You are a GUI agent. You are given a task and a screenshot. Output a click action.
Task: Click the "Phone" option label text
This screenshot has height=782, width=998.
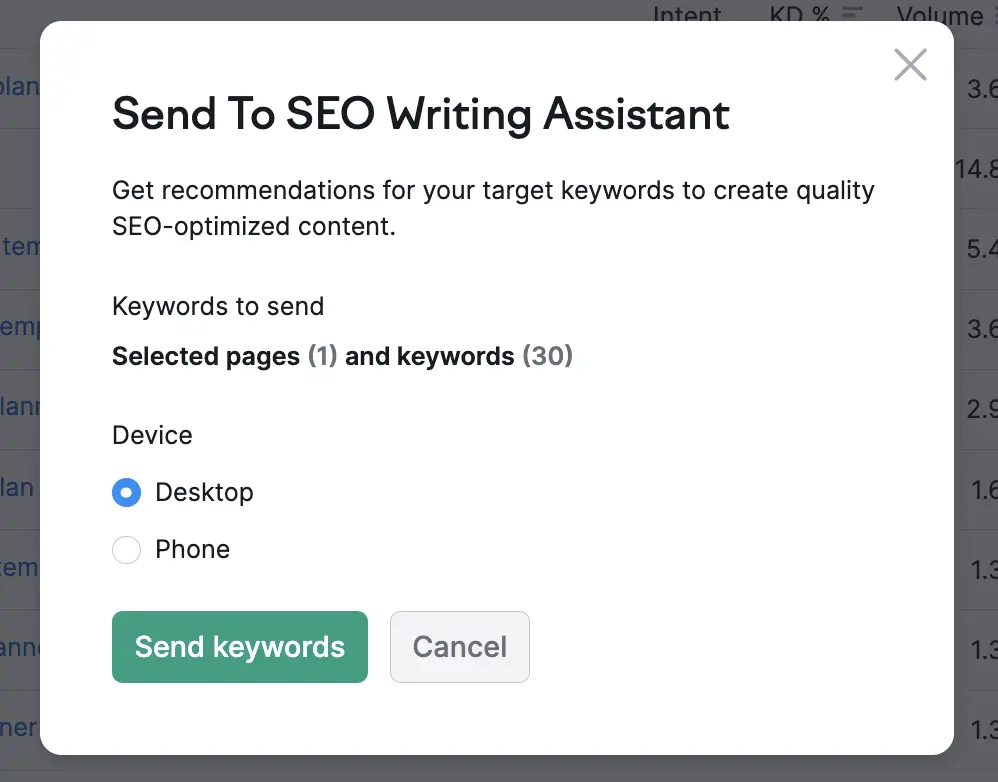tap(192, 550)
